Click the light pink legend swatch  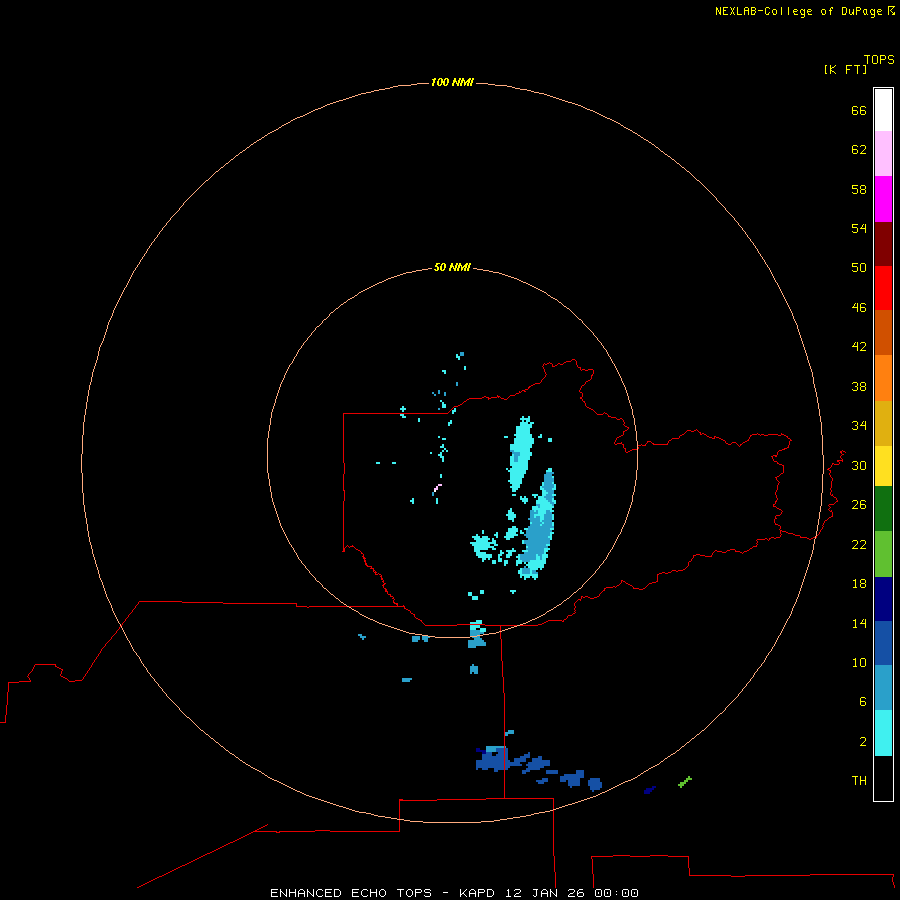click(x=883, y=153)
